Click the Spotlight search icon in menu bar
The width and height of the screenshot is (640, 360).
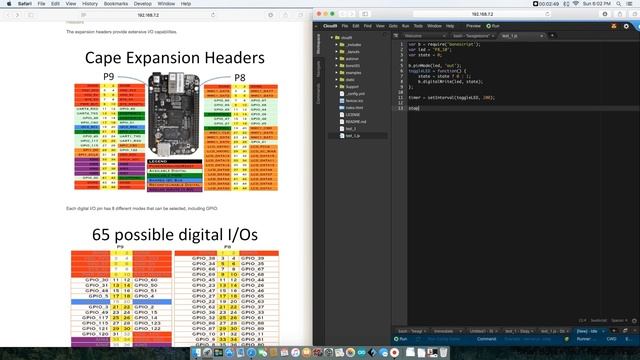[619, 4]
